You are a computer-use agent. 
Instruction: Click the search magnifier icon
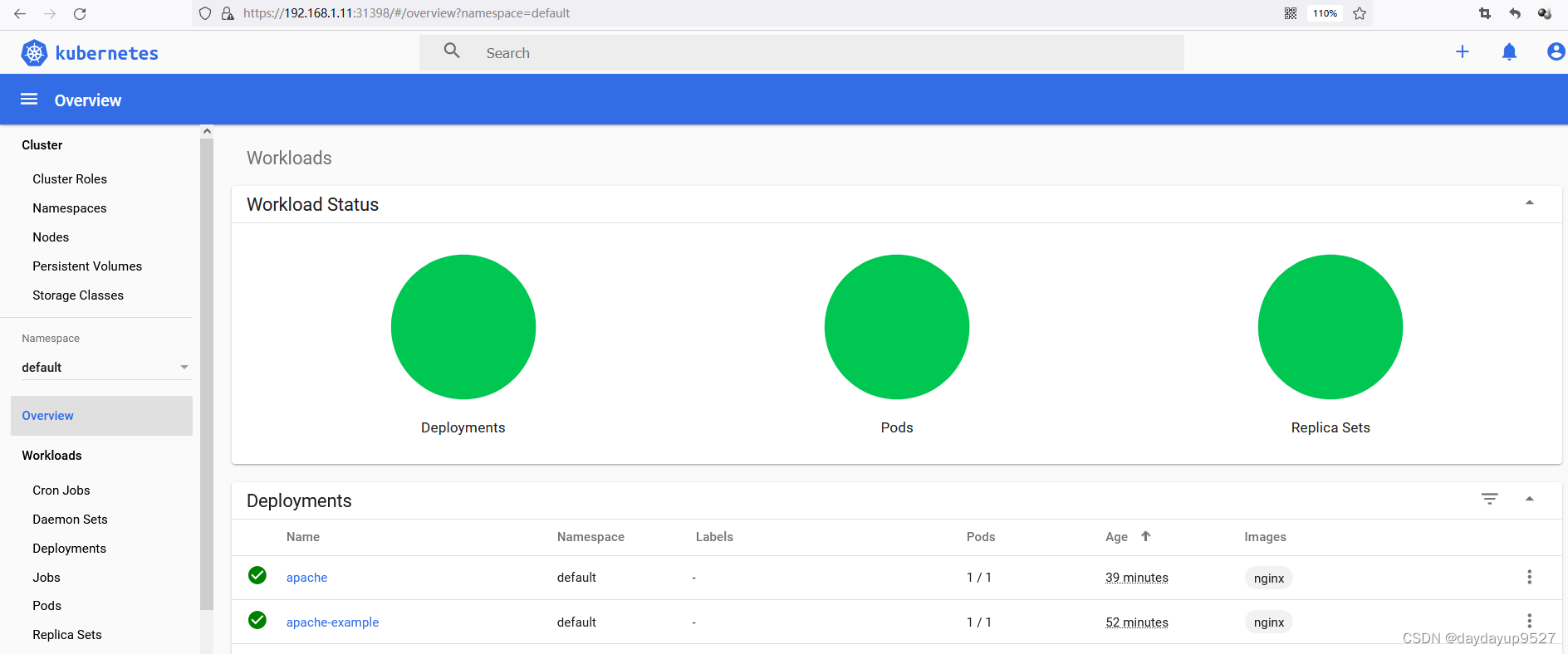pos(452,51)
